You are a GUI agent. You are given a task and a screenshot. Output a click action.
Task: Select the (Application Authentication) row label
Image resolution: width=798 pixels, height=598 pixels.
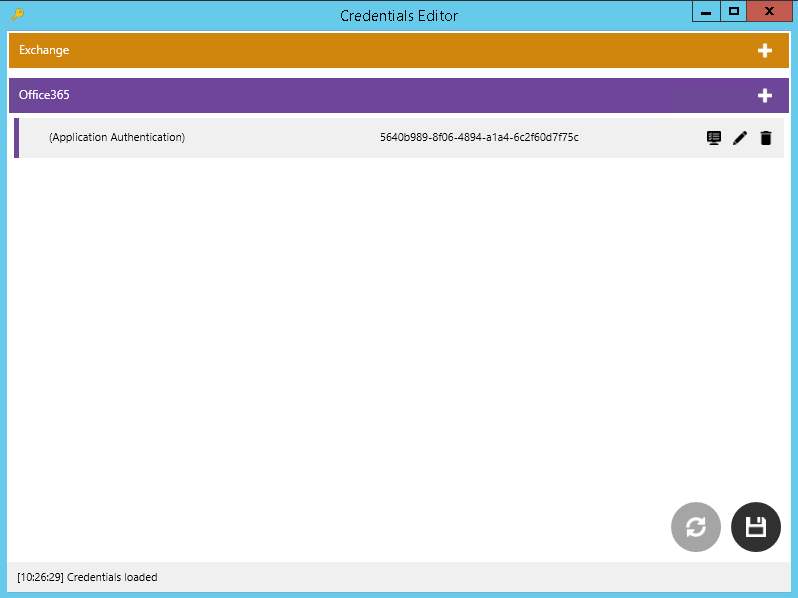tap(117, 137)
